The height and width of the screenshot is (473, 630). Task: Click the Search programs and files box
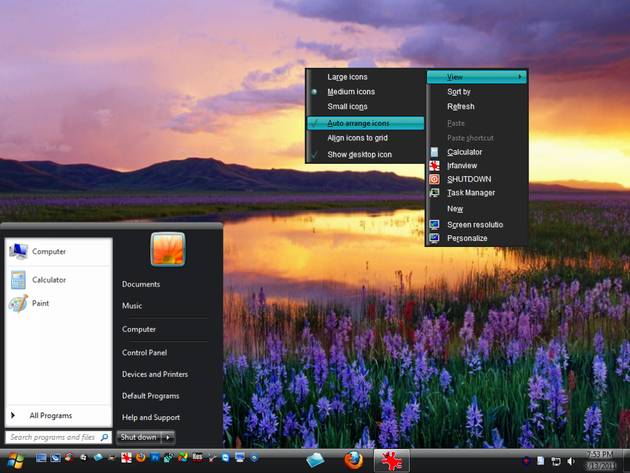(x=52, y=437)
